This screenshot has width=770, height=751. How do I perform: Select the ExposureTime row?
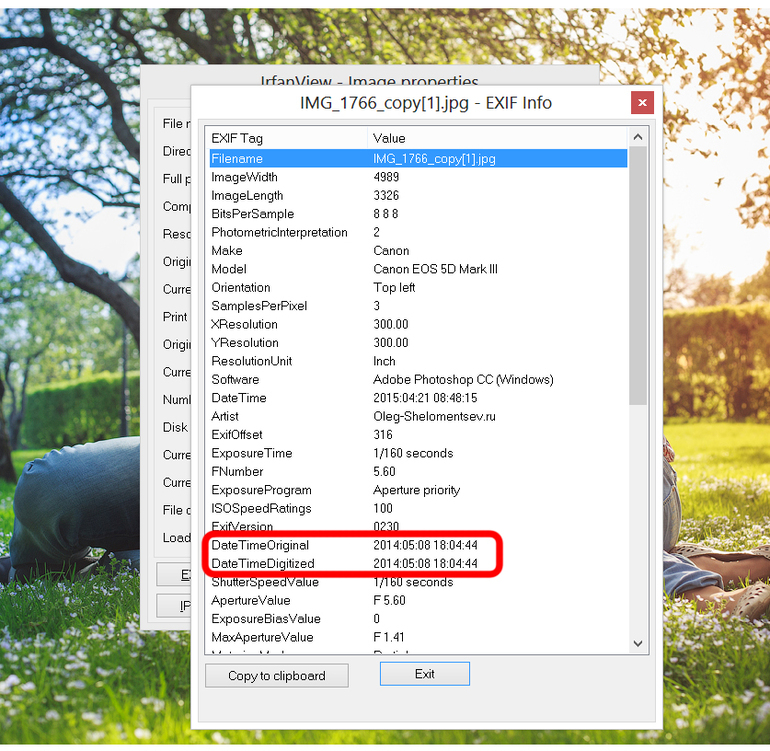click(x=418, y=453)
